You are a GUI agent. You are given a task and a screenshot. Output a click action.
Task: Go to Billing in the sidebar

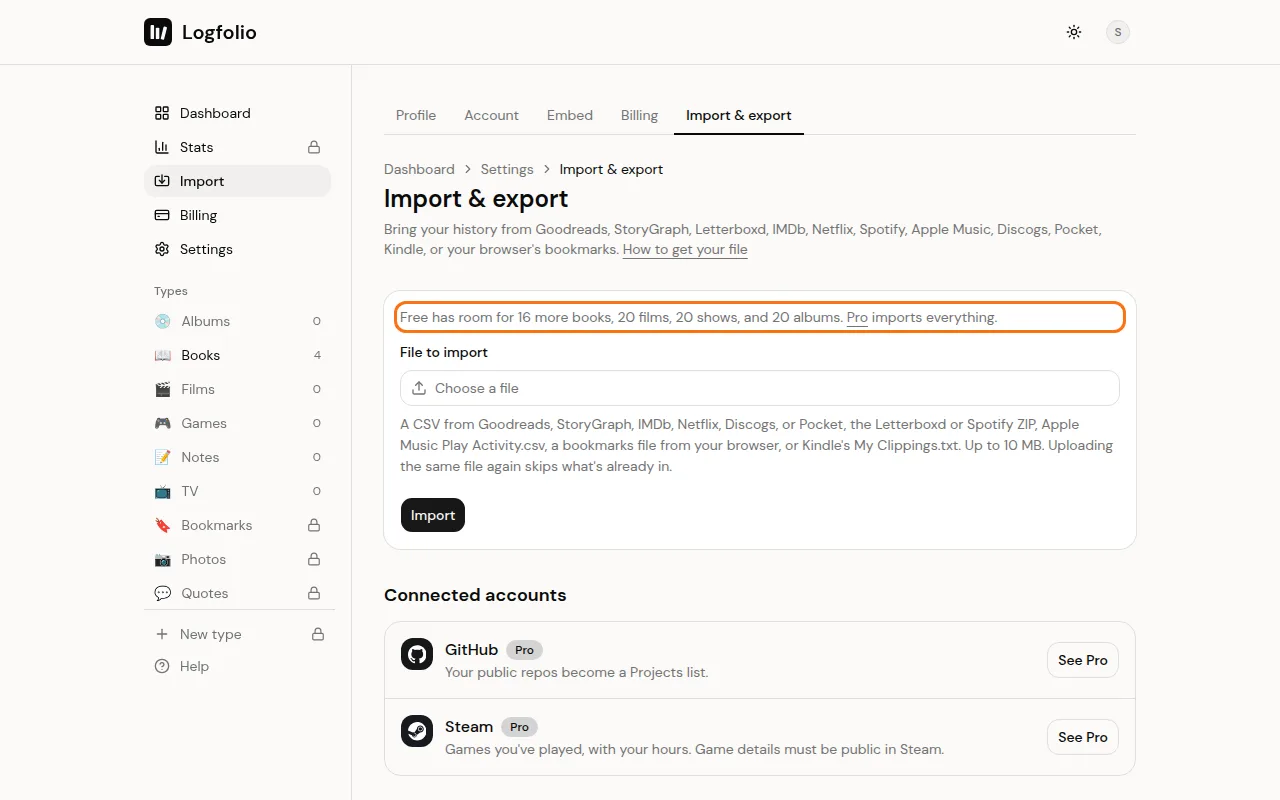[237, 215]
